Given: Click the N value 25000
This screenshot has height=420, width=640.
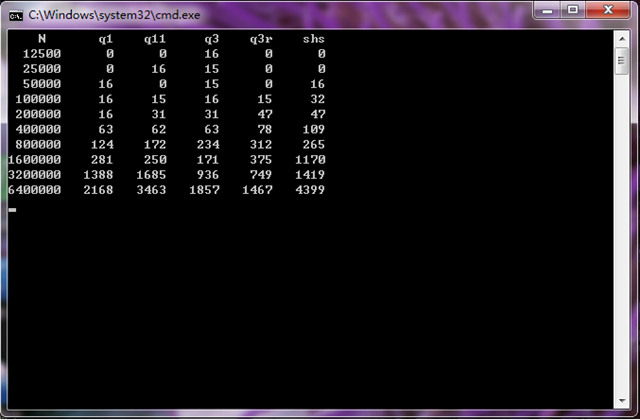Looking at the screenshot, I should 42,69.
